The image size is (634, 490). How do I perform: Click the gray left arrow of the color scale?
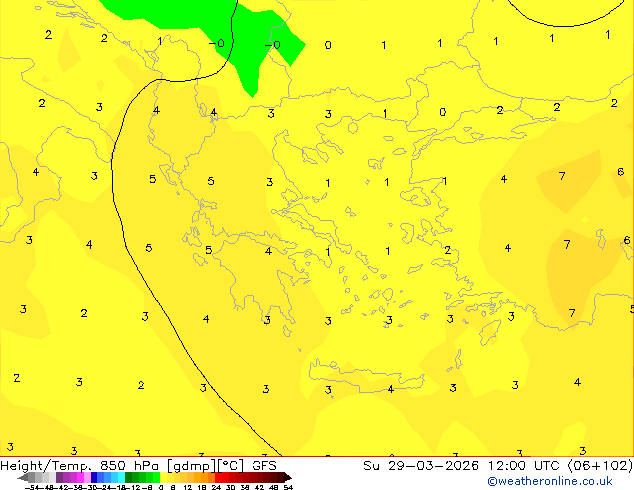[23, 477]
